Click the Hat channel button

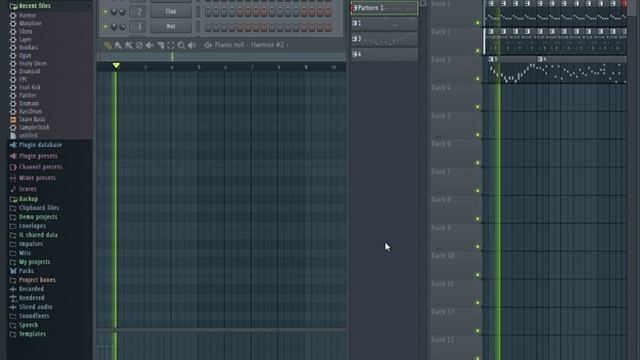pyautogui.click(x=171, y=27)
